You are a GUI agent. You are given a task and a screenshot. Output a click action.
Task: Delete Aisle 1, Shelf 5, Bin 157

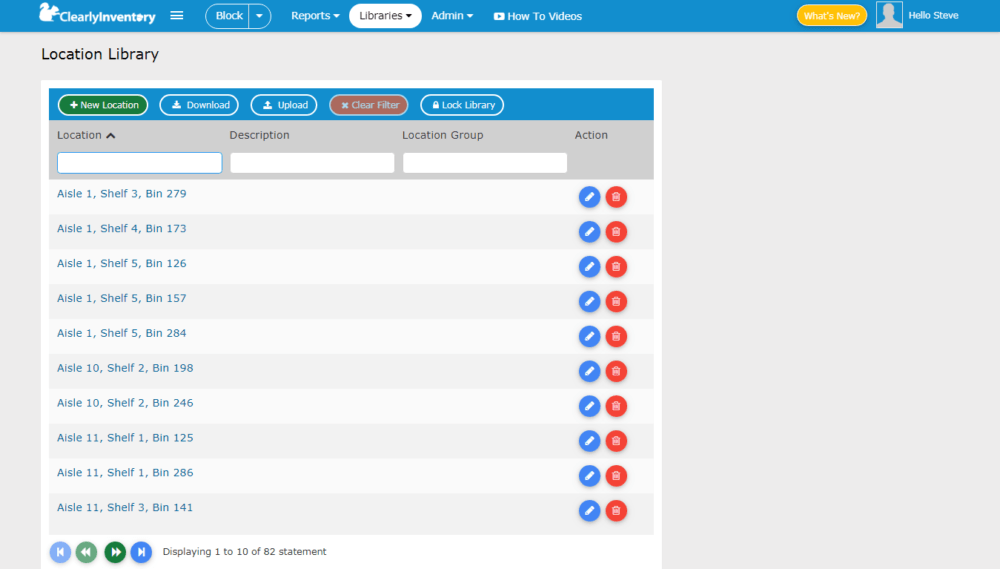[616, 302]
